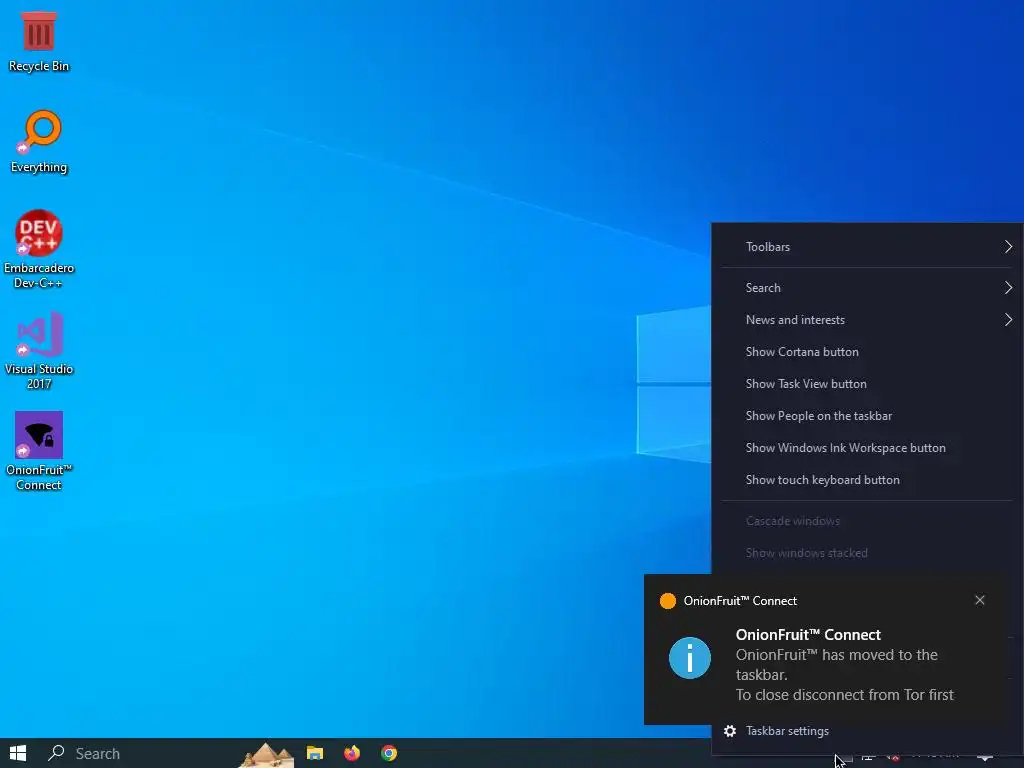
Task: Expand the News and interests submenu arrow
Action: [1008, 320]
